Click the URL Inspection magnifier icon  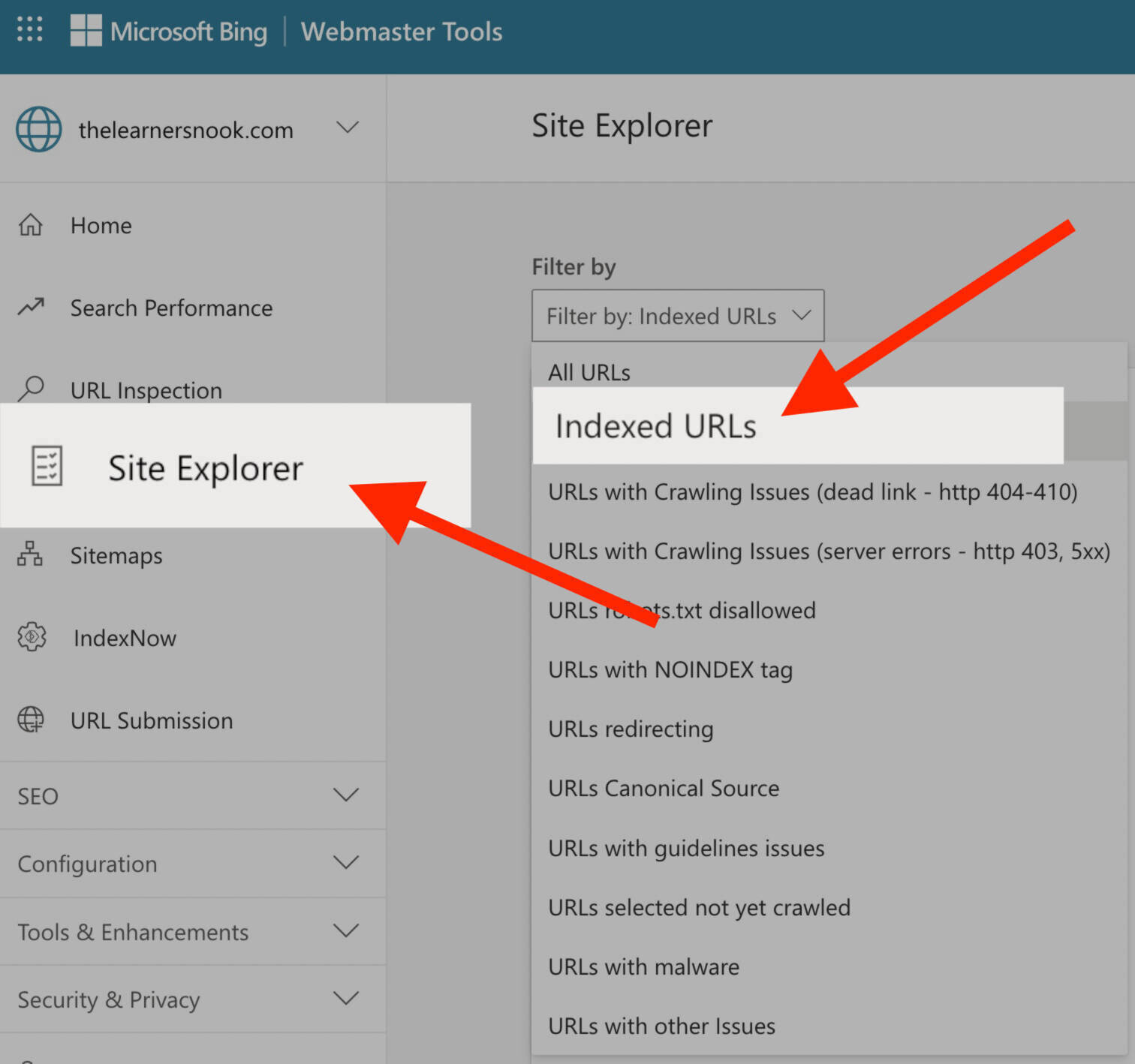point(30,389)
